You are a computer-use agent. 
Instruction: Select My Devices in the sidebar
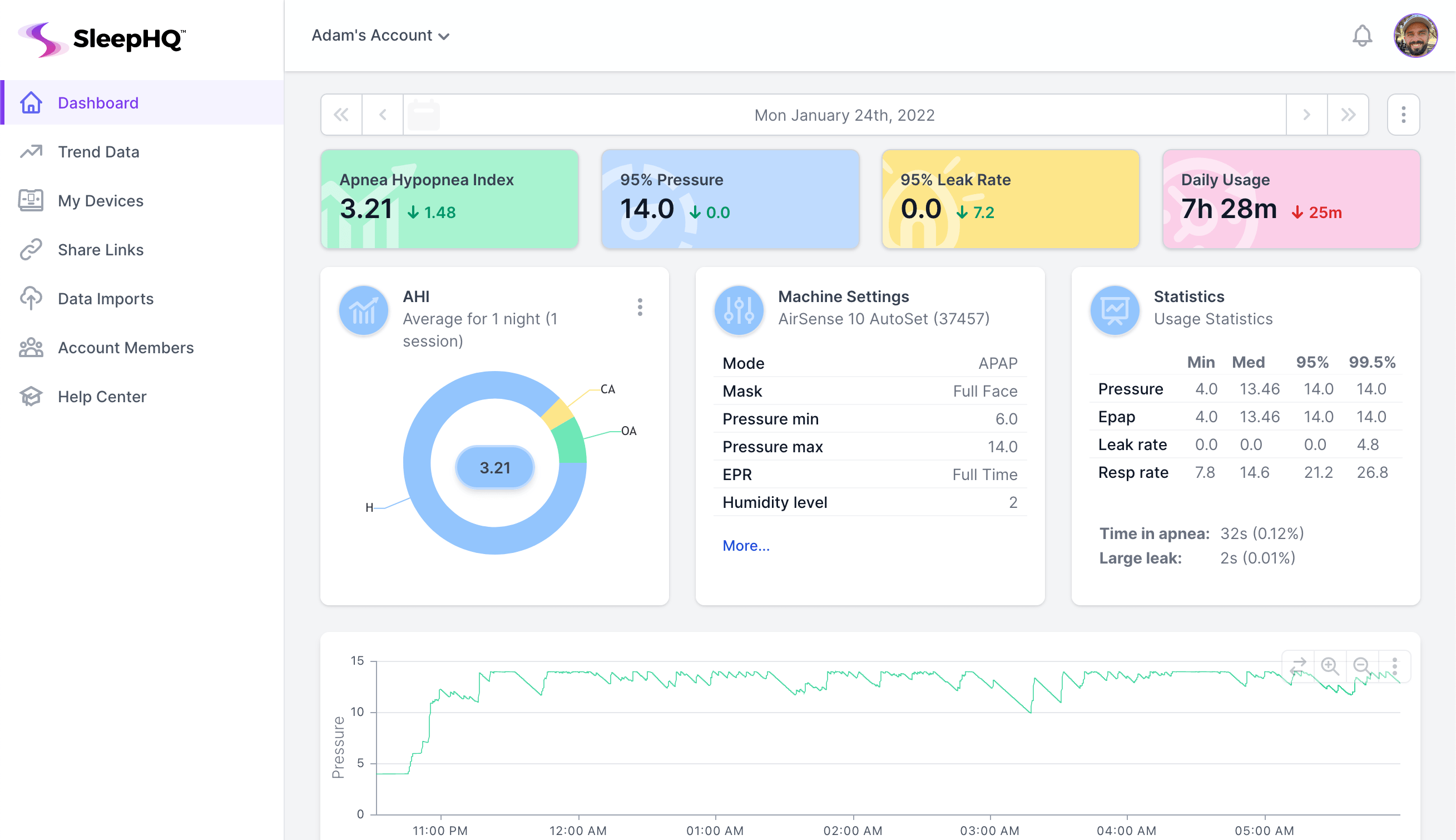[100, 201]
